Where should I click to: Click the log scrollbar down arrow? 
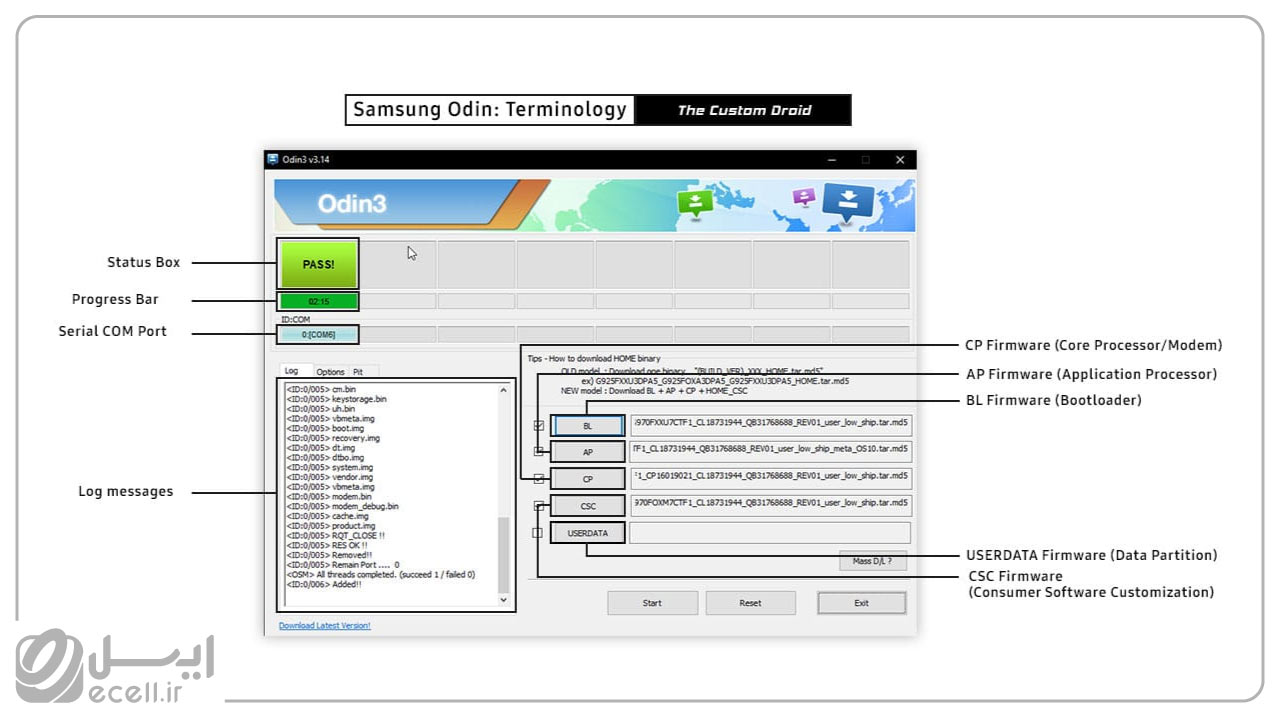point(503,599)
